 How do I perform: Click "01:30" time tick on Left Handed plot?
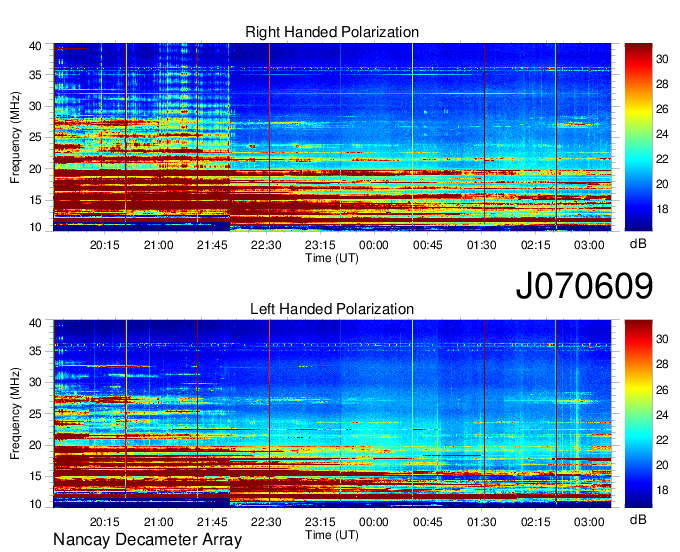(x=481, y=522)
